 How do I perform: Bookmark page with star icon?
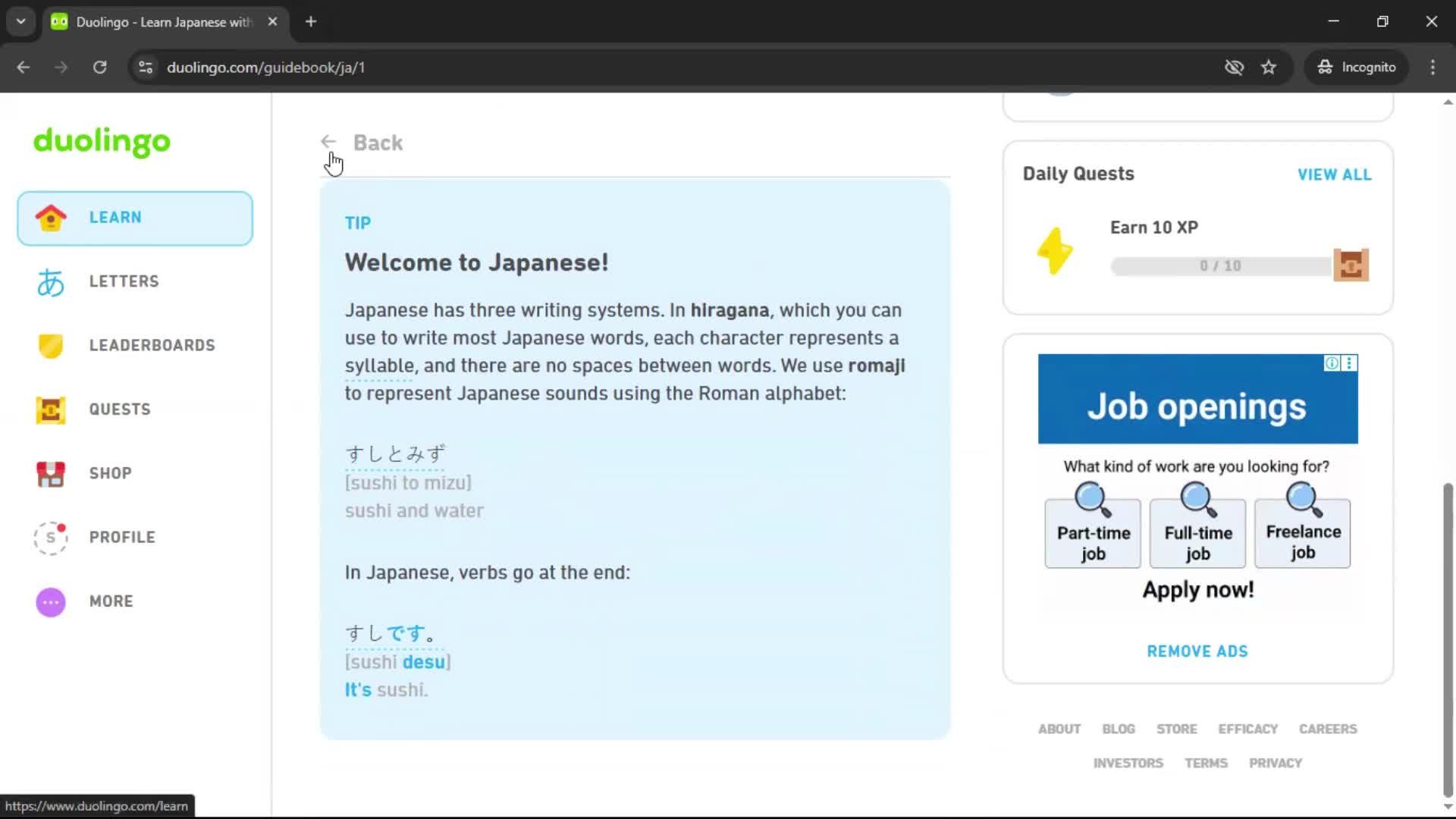tap(1269, 67)
